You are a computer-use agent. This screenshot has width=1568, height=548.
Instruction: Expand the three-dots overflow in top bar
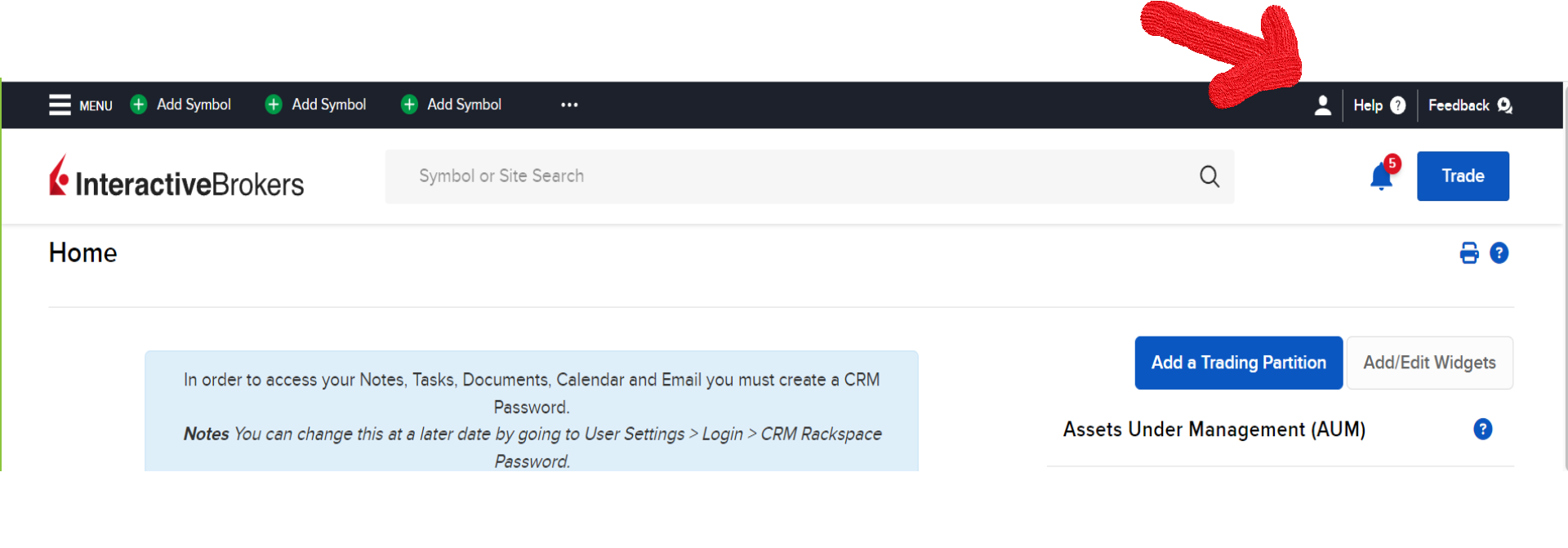click(x=569, y=105)
